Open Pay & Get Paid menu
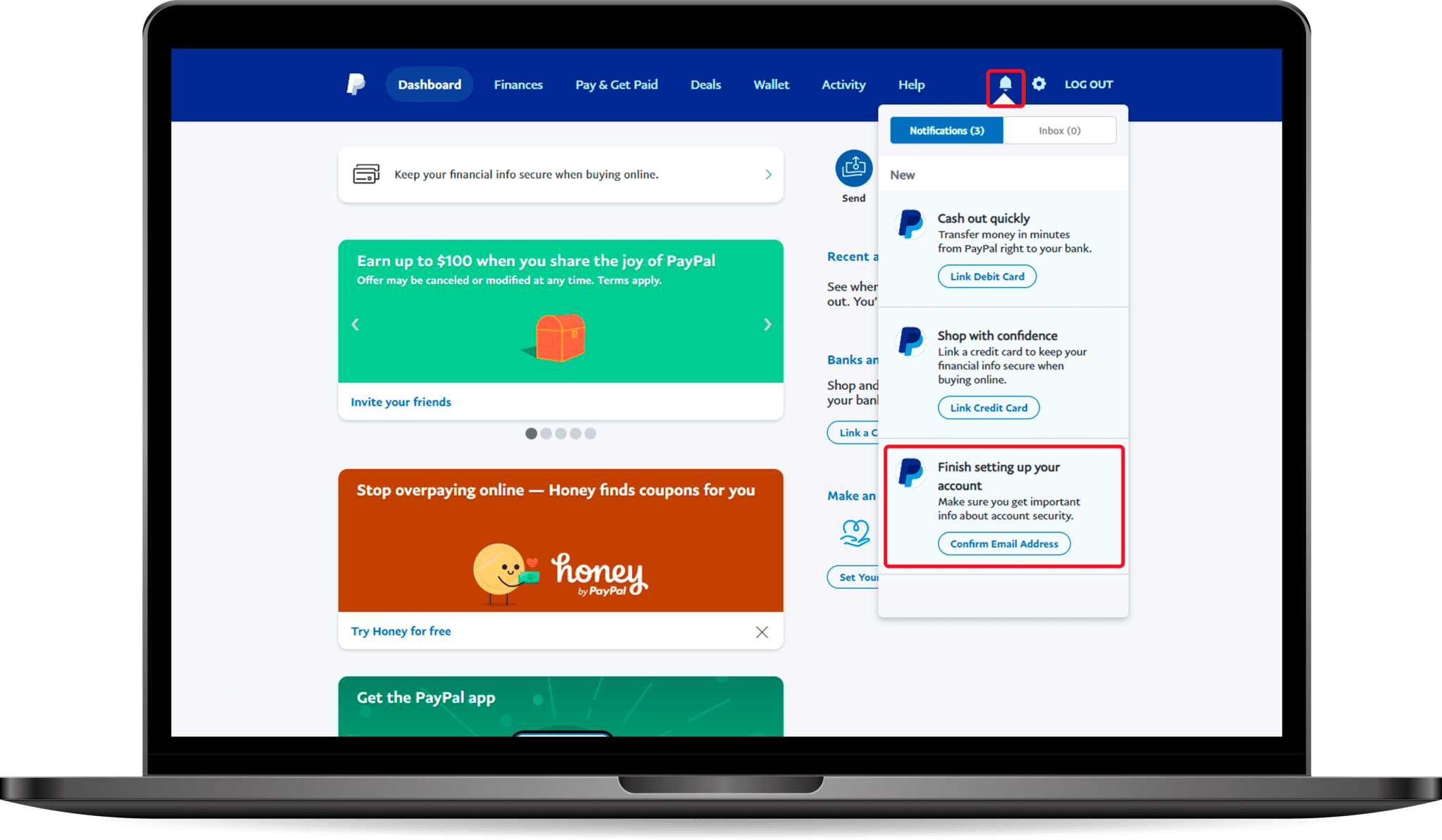1442x840 pixels. 617,84
